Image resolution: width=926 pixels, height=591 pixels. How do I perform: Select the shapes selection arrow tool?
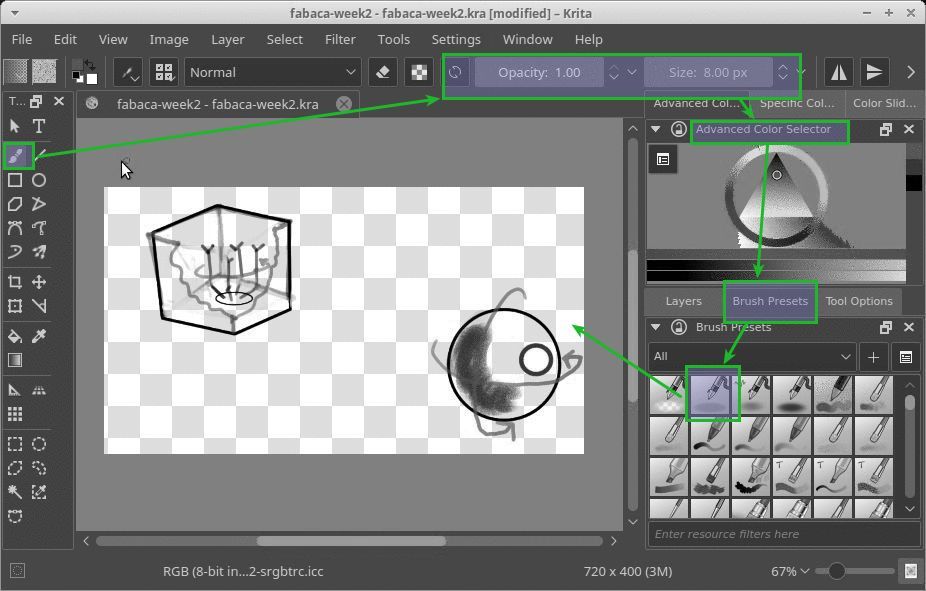click(15, 126)
